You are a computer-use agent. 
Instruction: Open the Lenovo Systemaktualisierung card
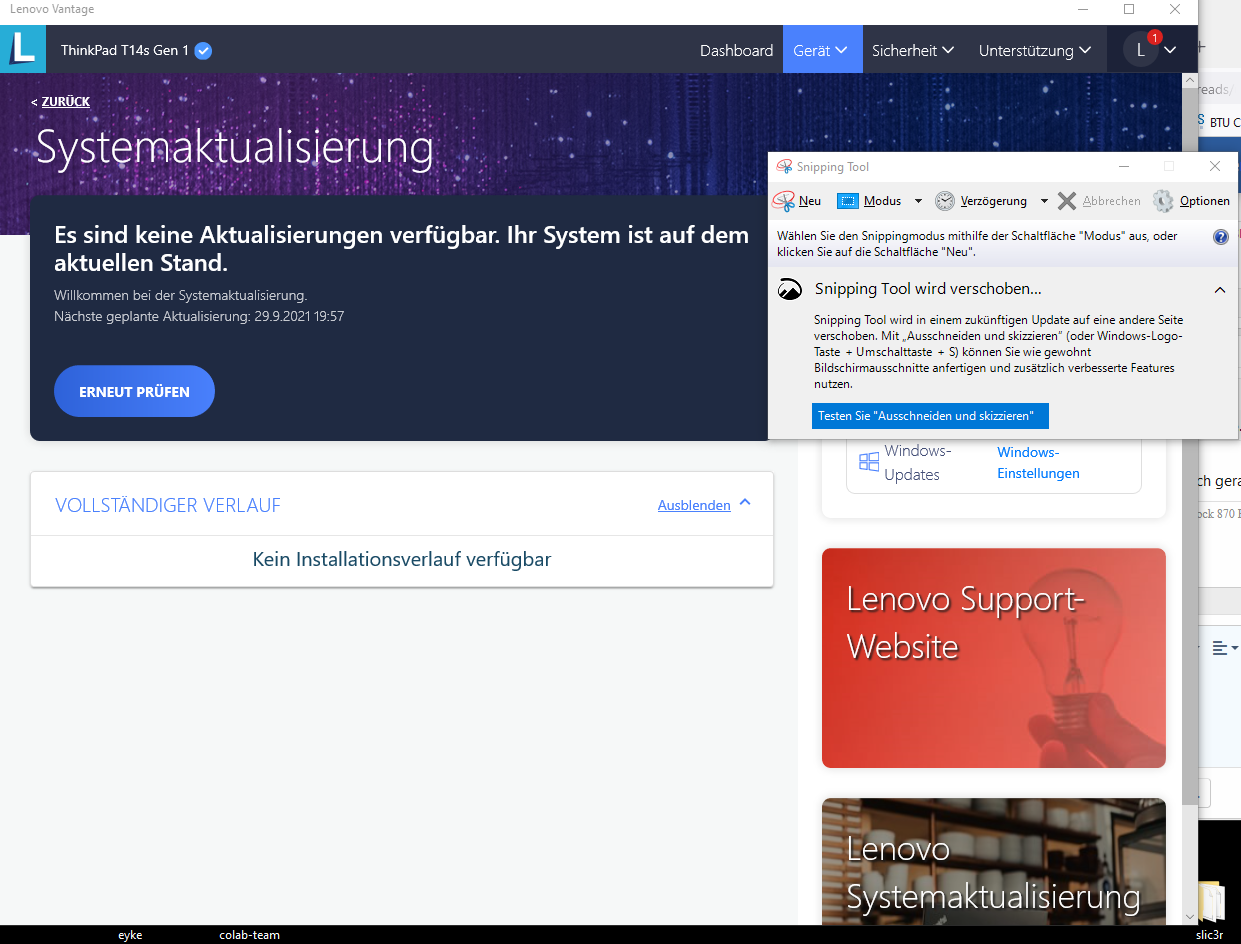pyautogui.click(x=994, y=861)
